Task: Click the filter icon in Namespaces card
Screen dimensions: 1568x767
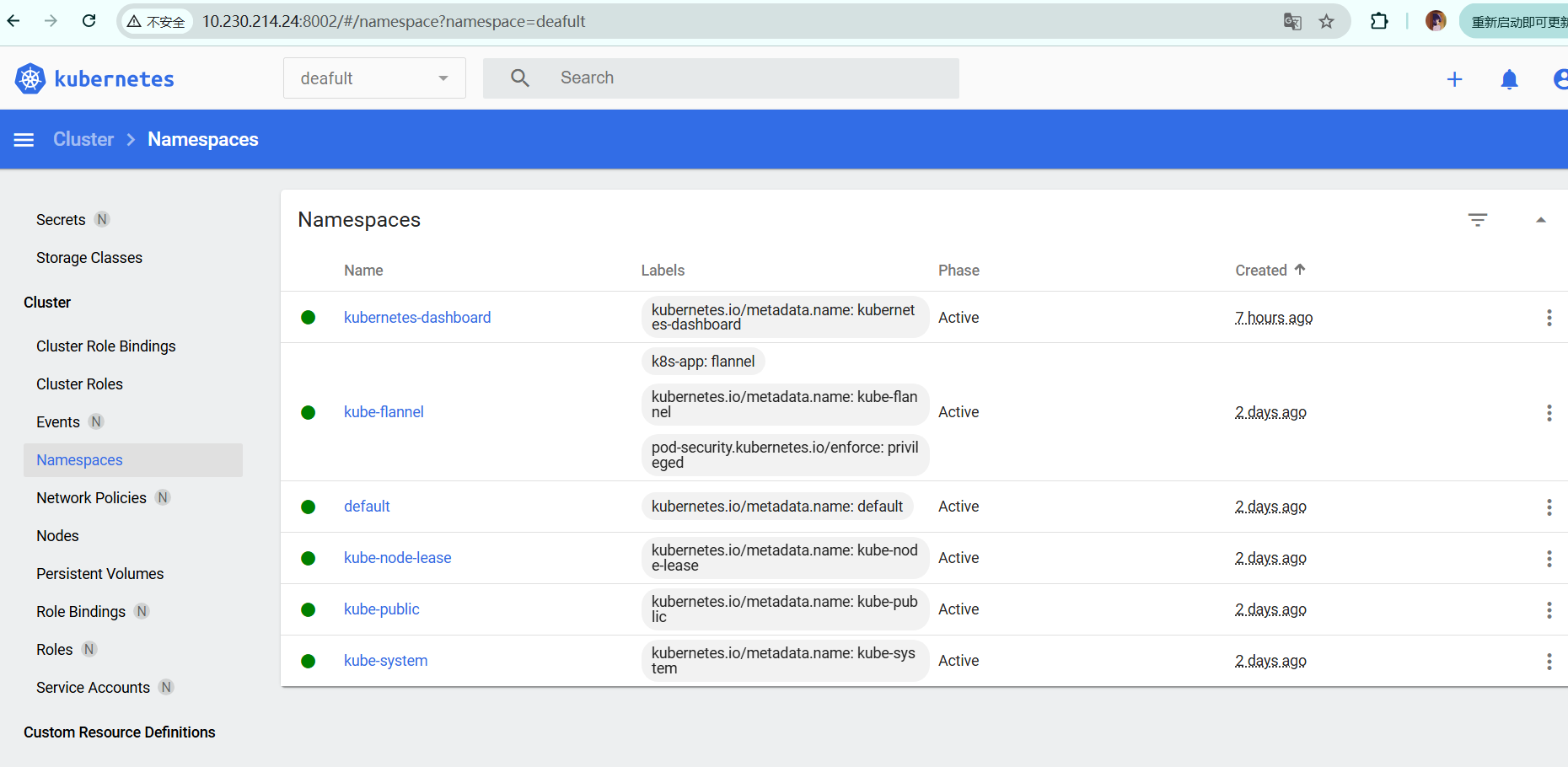Action: coord(1477,220)
